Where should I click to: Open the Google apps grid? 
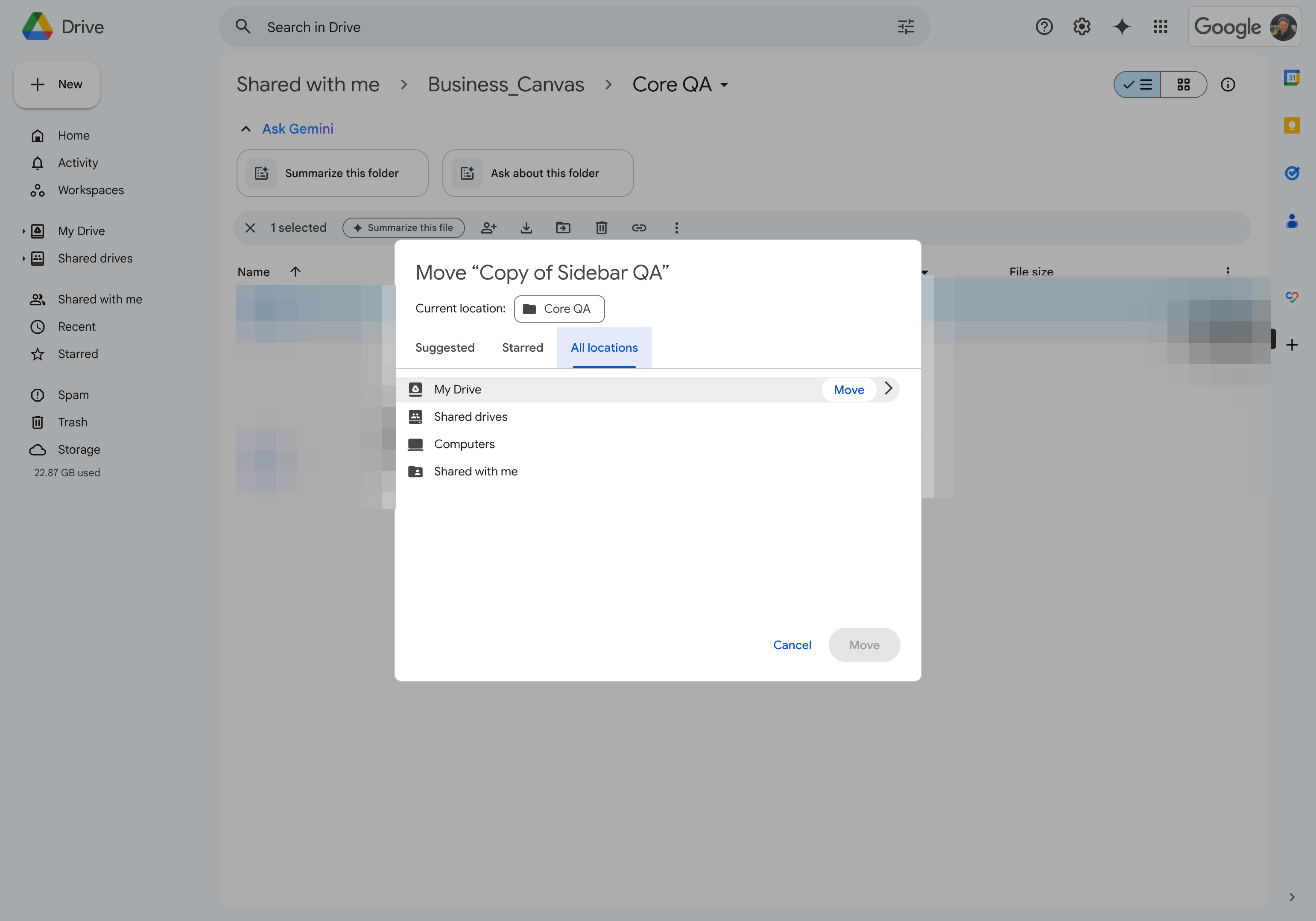(1160, 26)
